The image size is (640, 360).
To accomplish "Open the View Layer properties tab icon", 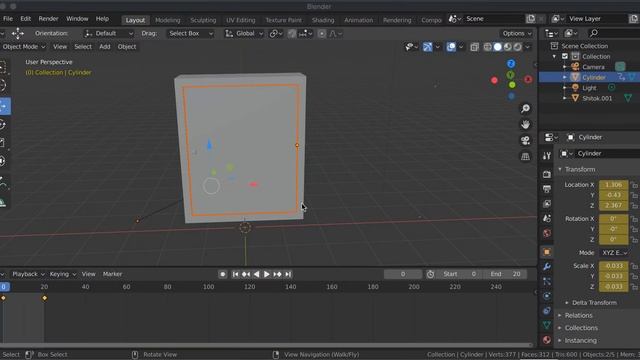I will [547, 204].
